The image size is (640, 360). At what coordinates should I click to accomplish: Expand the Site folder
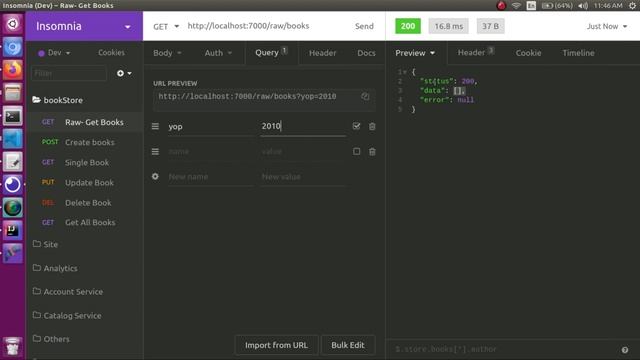(x=45, y=244)
